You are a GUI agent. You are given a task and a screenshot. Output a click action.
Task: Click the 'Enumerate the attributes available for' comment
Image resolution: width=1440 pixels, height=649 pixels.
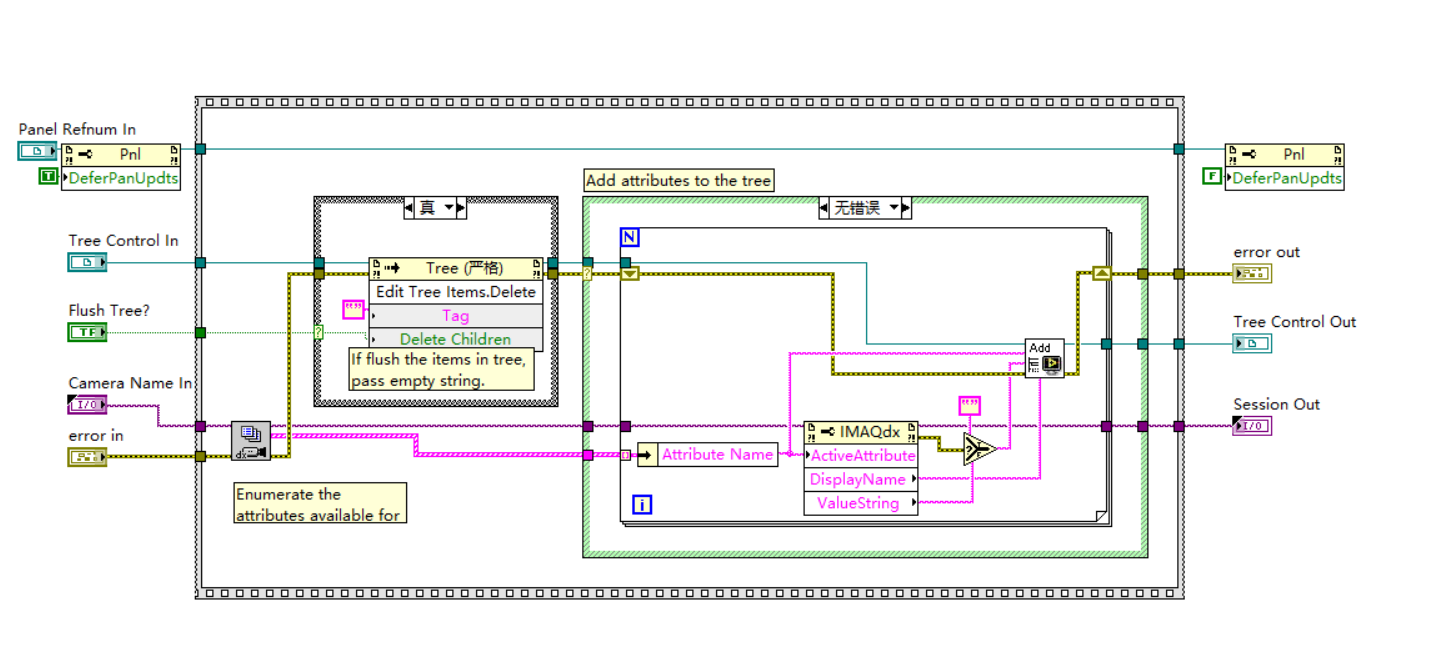(320, 504)
